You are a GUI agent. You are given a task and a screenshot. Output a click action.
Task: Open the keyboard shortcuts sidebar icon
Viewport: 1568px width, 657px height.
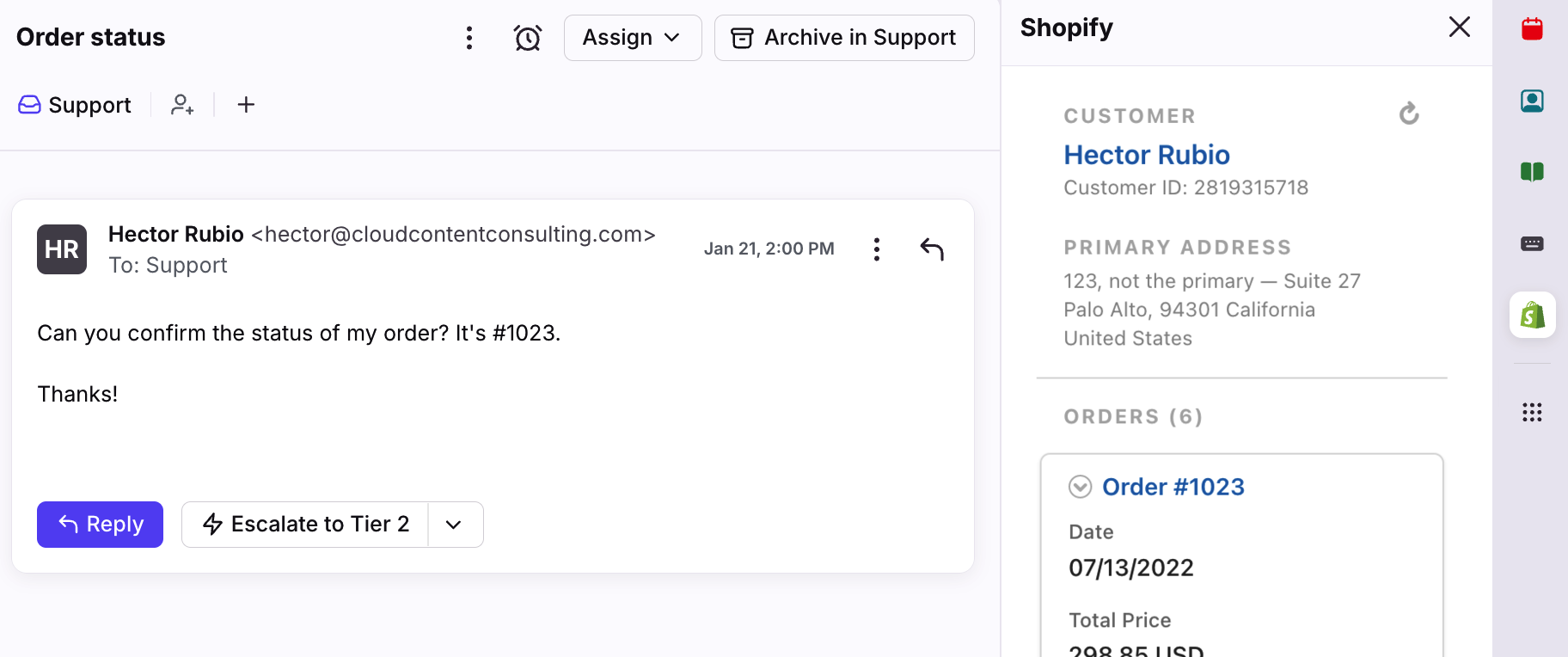[x=1532, y=244]
